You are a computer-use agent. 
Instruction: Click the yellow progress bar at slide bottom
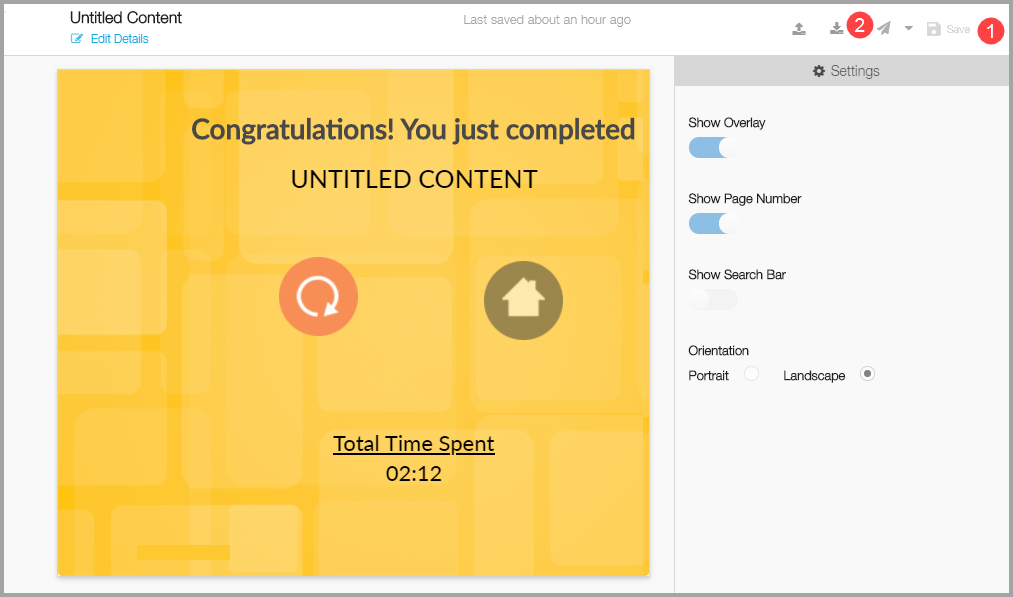pyautogui.click(x=183, y=552)
